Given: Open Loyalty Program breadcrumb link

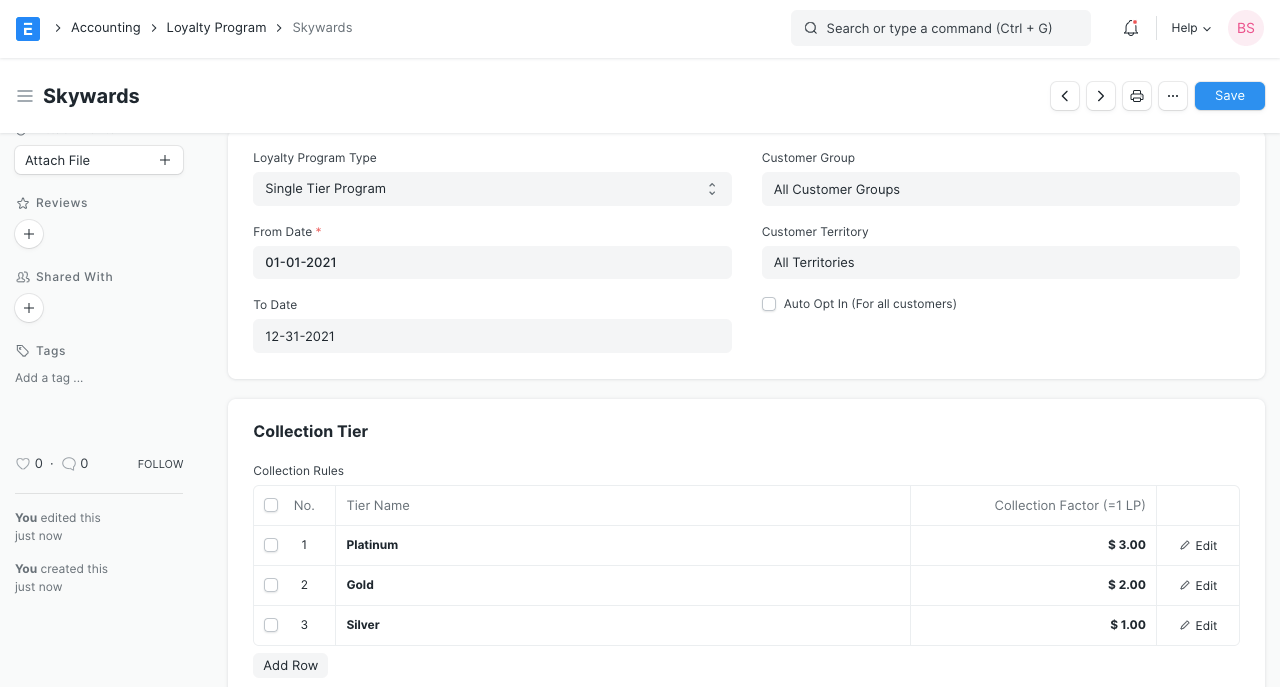Looking at the screenshot, I should (216, 28).
